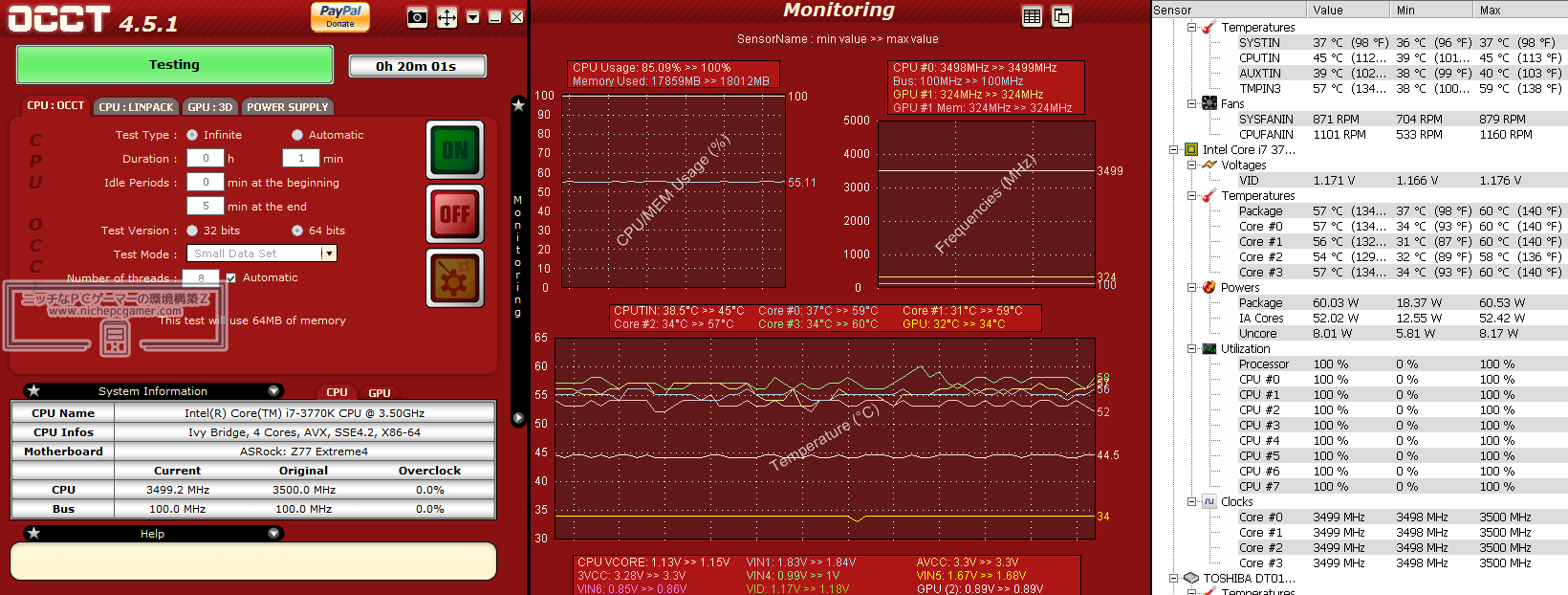Click the round arrow at bottom of Monitoring strip
This screenshot has height=595, width=1568.
(518, 418)
